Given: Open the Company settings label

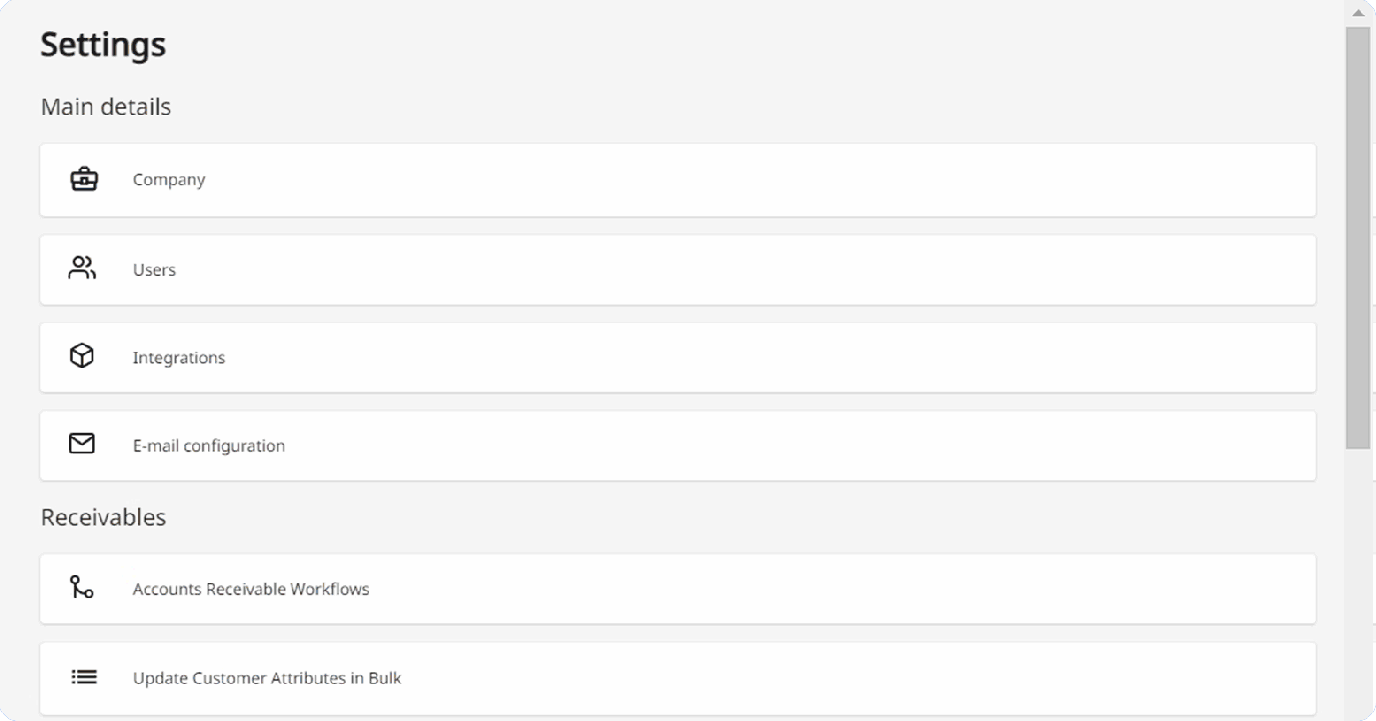Looking at the screenshot, I should [x=169, y=180].
